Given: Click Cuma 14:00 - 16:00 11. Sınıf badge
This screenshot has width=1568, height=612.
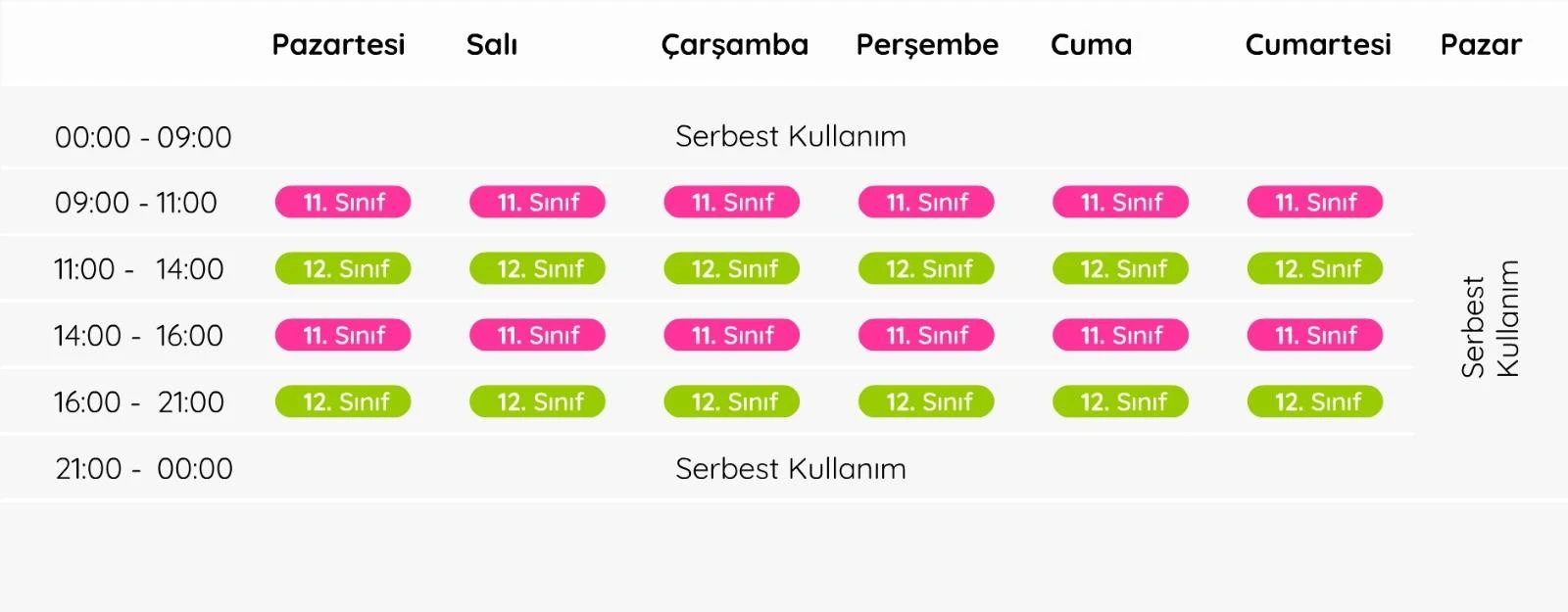Looking at the screenshot, I should tap(1120, 336).
